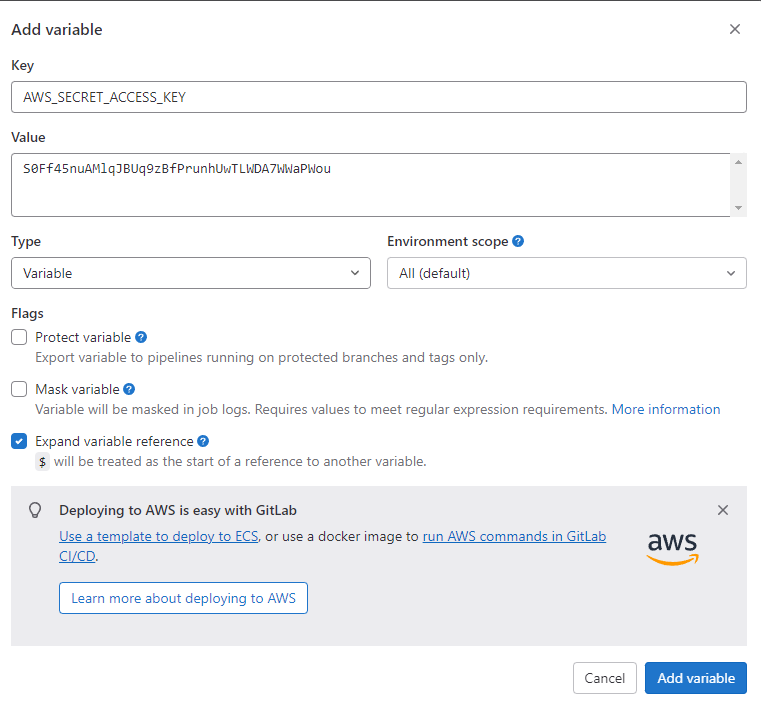Click into the Key input field
Viewport: 761px width, 703px height.
379,97
